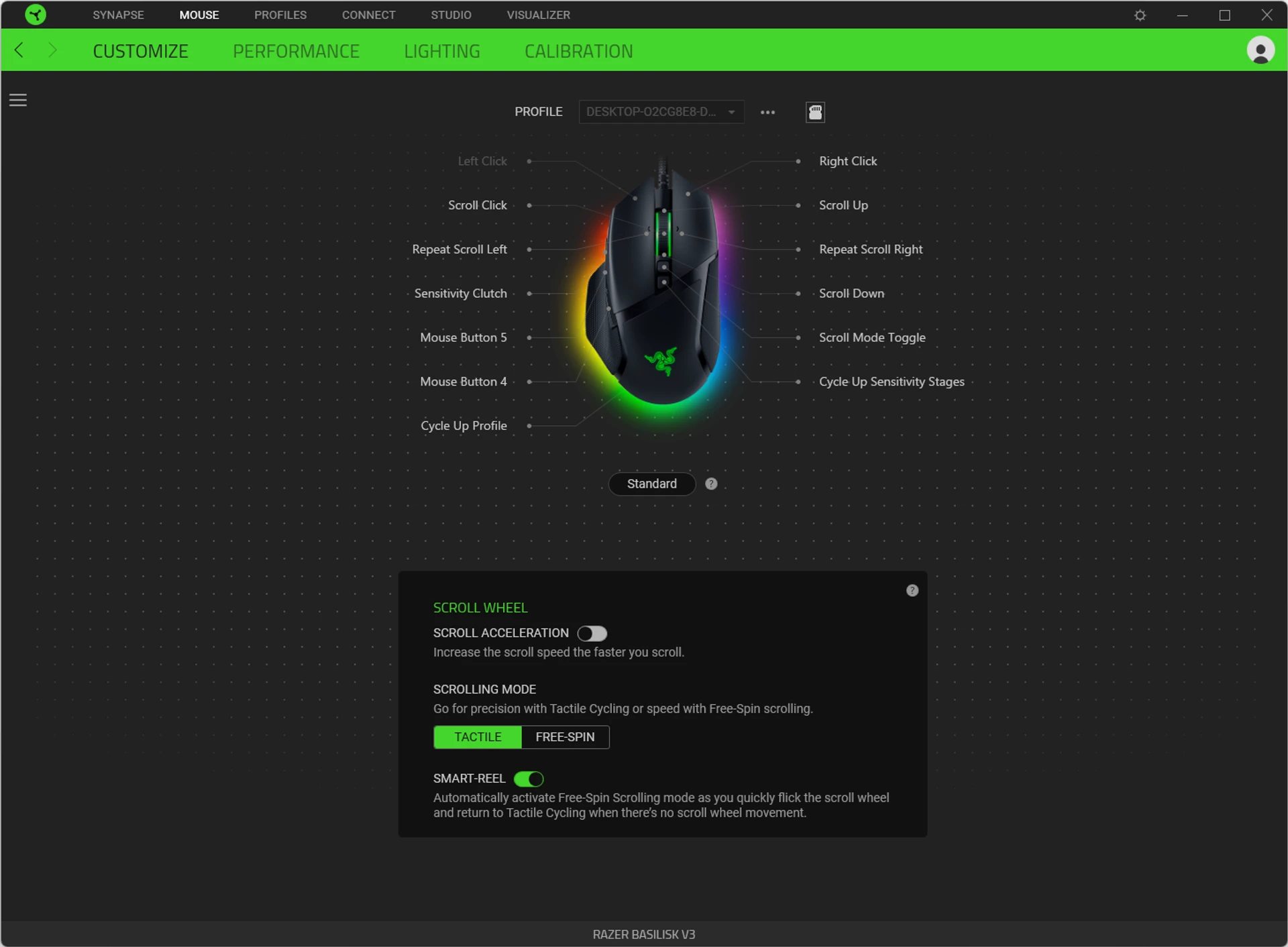Select Cycle Up Sensitivity Stages assignment
The height and width of the screenshot is (947, 1288).
coord(892,382)
